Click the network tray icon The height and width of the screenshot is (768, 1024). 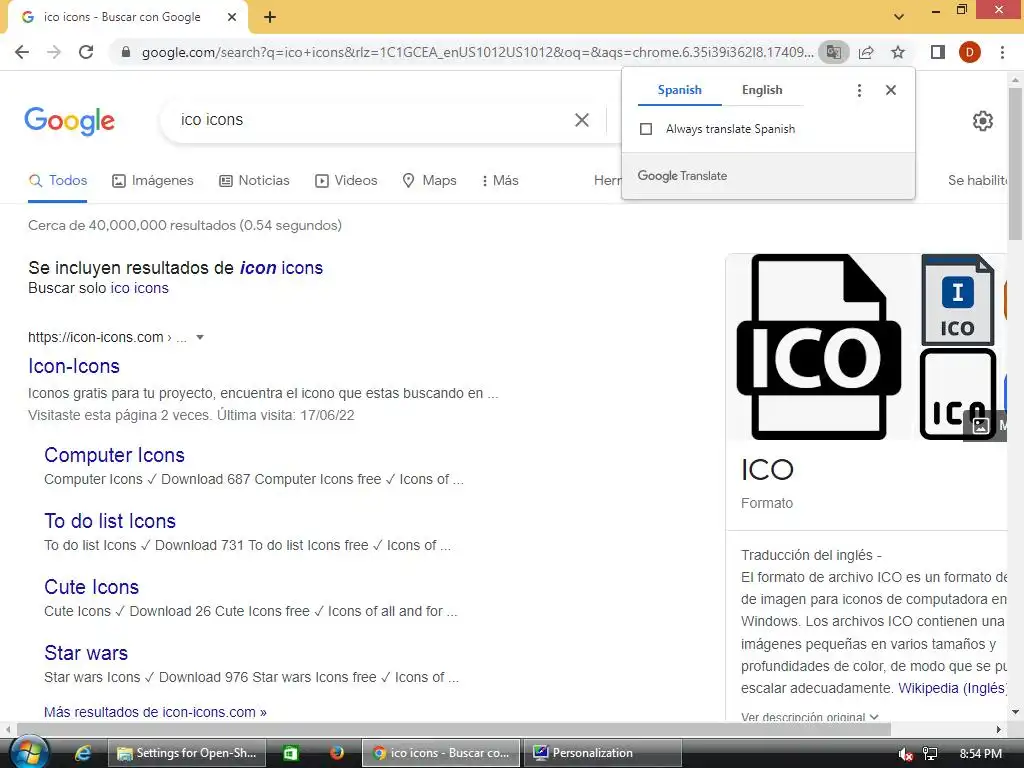point(930,754)
